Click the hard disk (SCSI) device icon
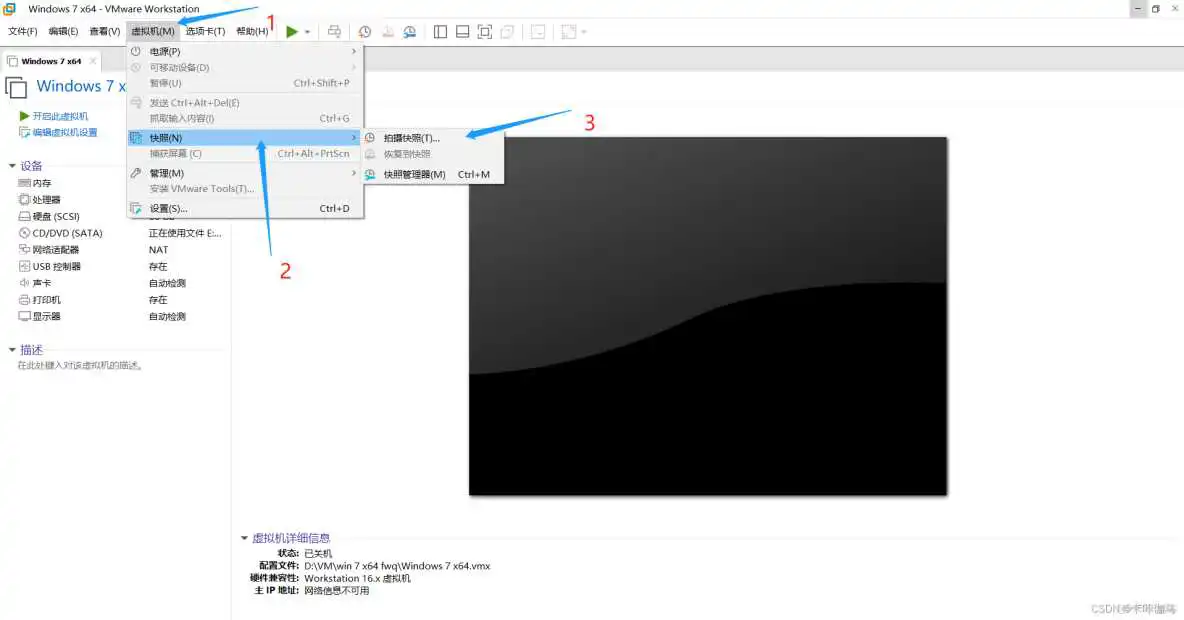 coord(24,216)
